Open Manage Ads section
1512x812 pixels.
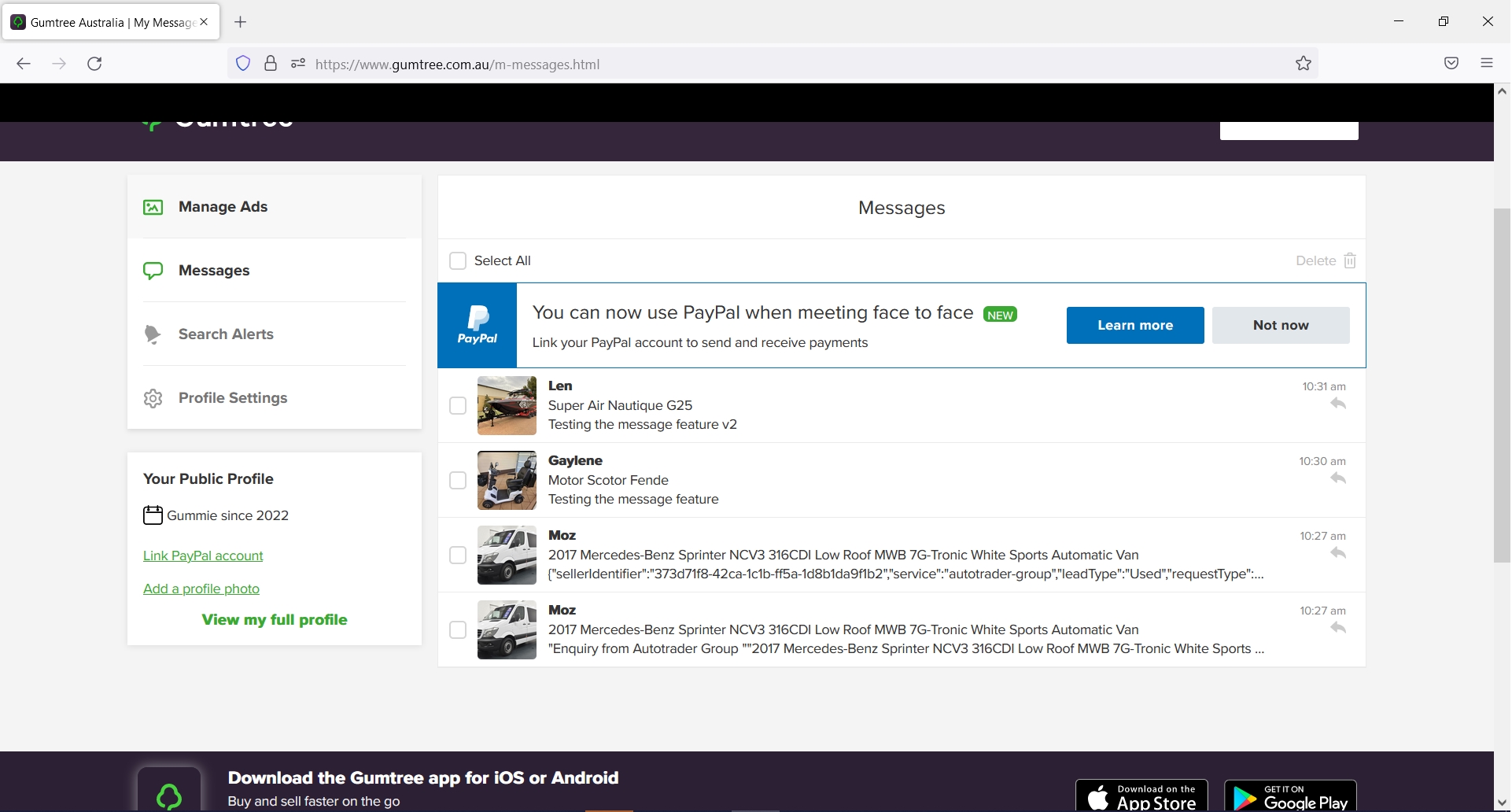click(x=223, y=206)
